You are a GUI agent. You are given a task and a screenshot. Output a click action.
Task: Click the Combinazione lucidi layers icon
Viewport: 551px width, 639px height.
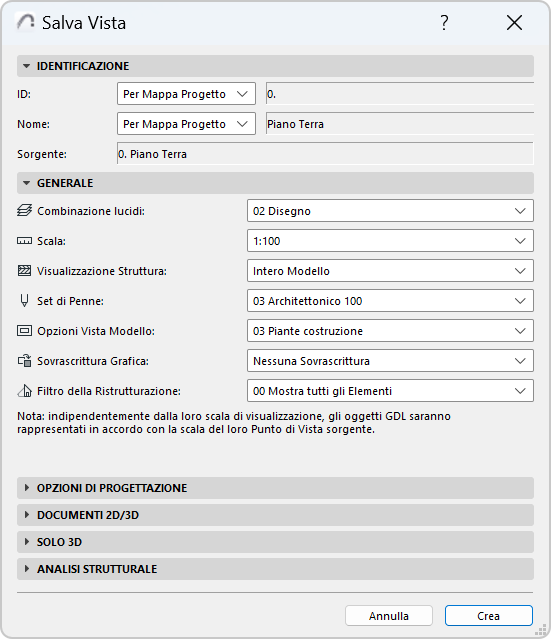pyautogui.click(x=24, y=211)
